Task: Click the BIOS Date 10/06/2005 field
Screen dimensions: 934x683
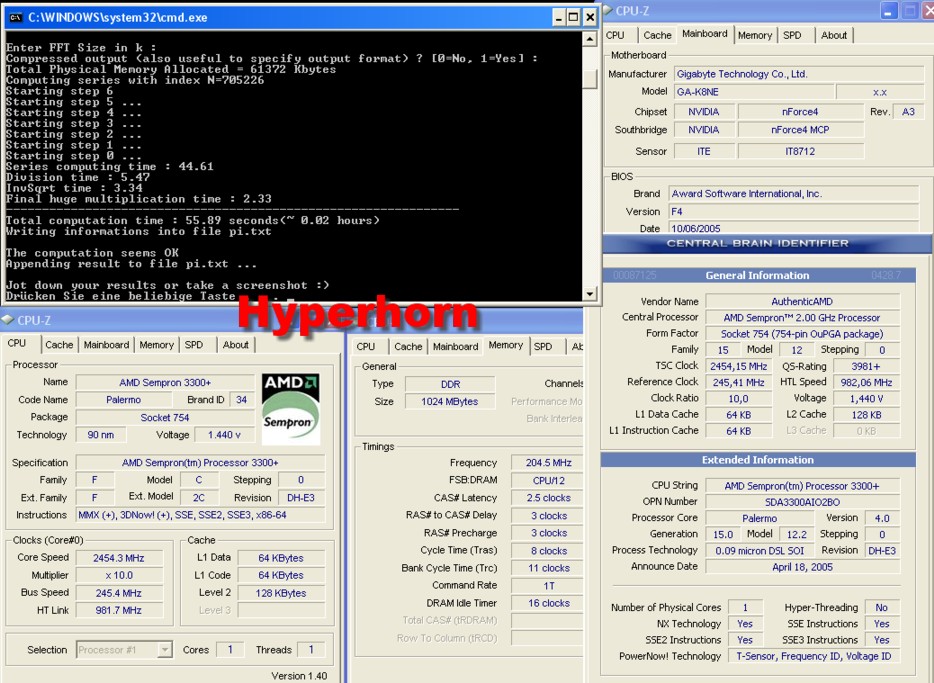Action: pos(794,228)
